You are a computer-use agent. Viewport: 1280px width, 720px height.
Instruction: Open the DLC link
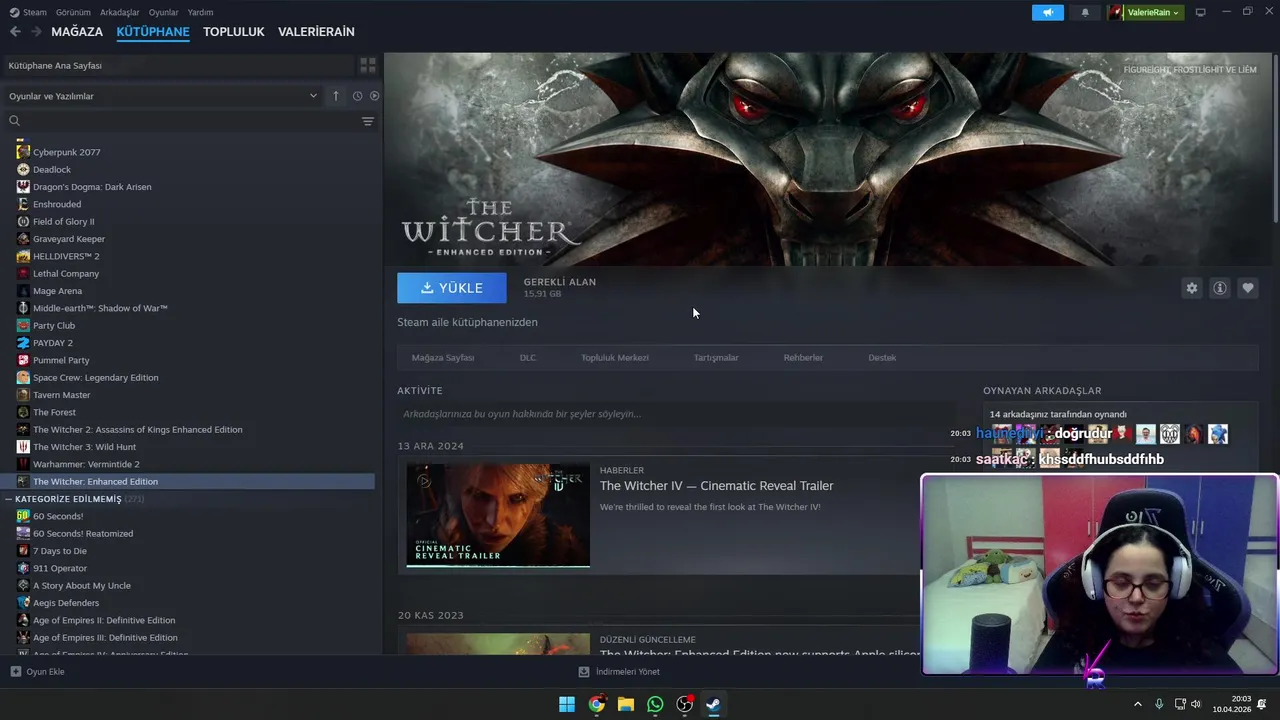(528, 358)
